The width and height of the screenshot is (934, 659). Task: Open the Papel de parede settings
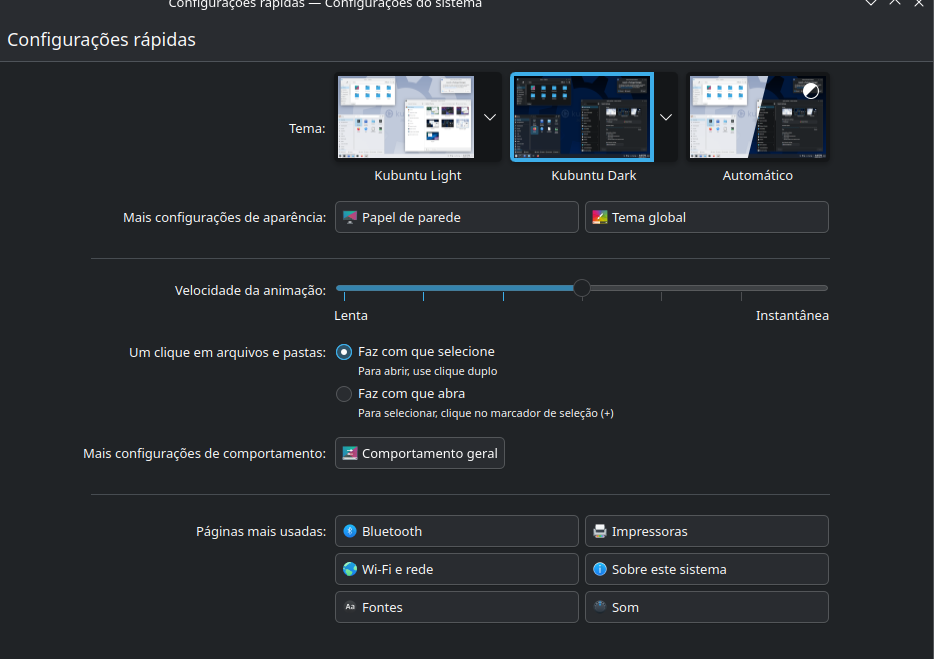[456, 217]
